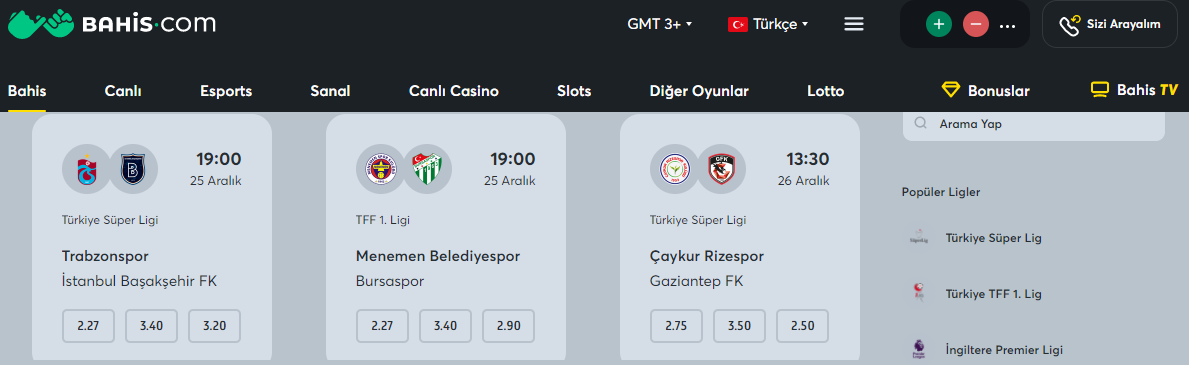1189x365 pixels.
Task: Open the Türkçe language dropdown
Action: (768, 24)
